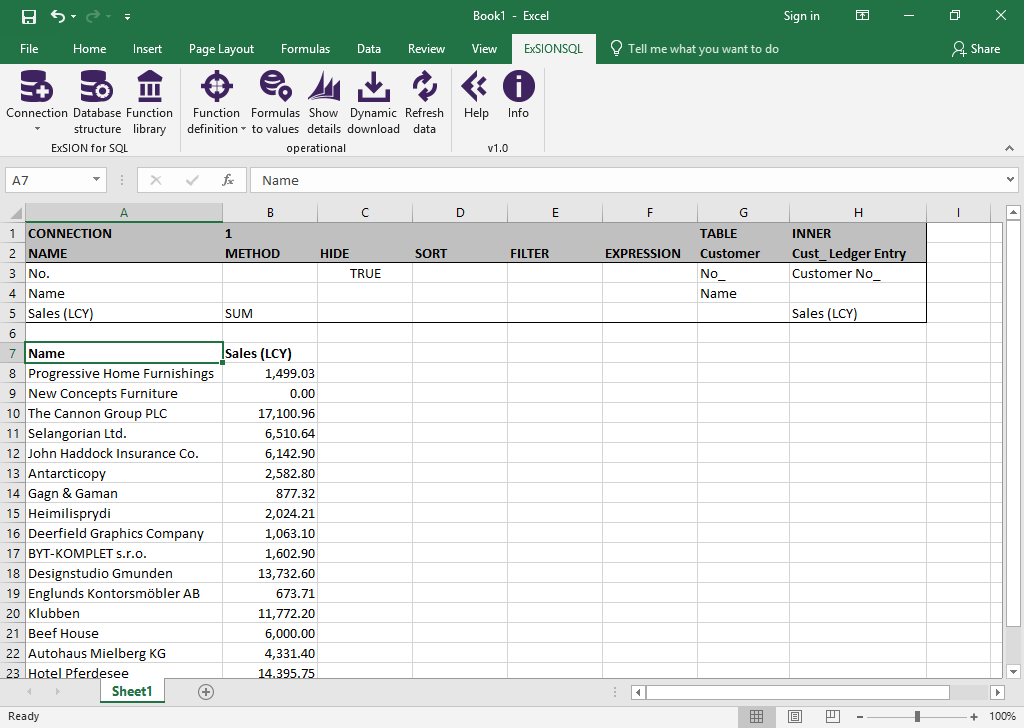This screenshot has width=1024, height=728.
Task: Switch to the Home tab
Action: tap(89, 49)
